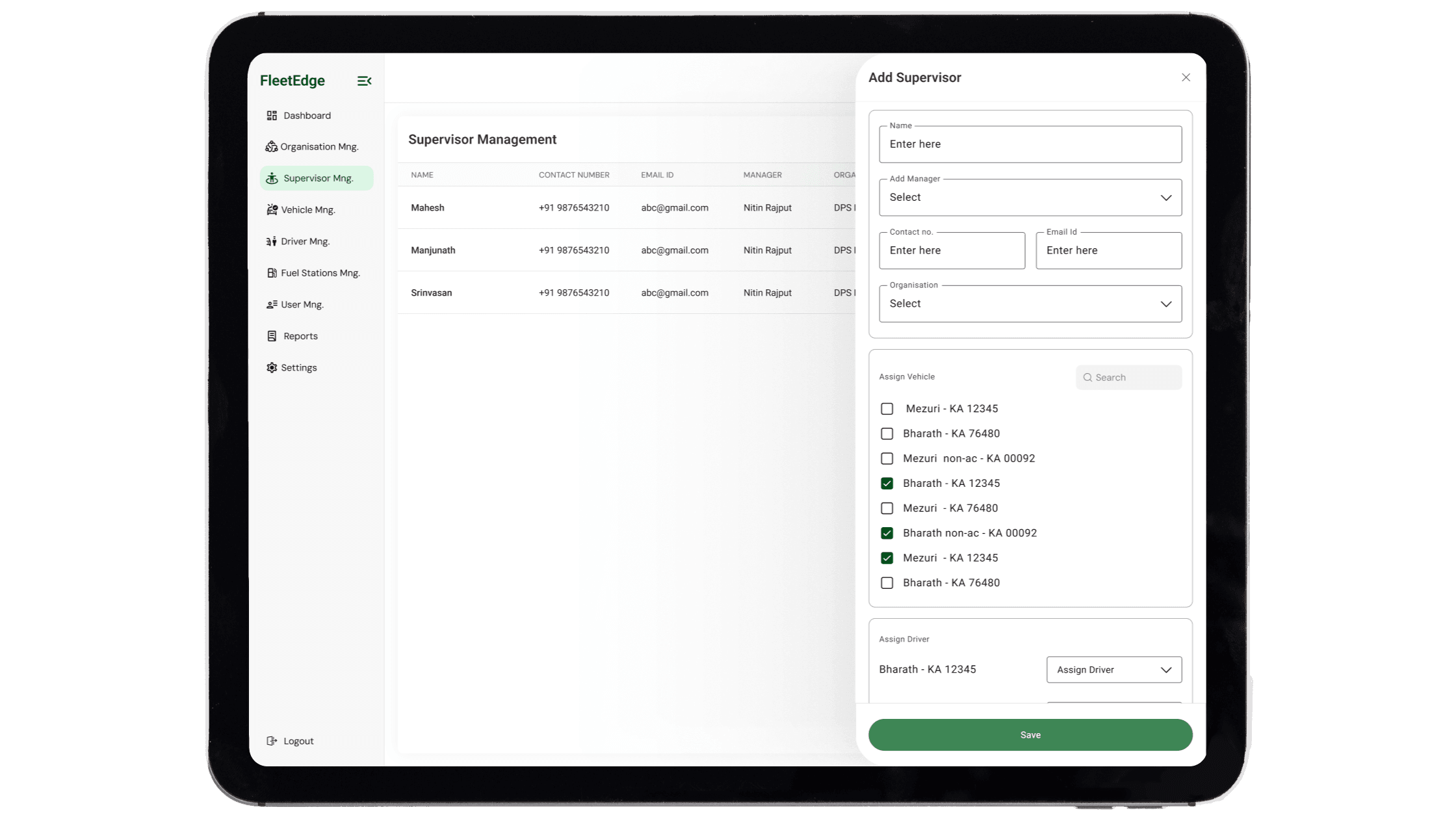Open the Add Manager dropdown
Viewport: 1456px width, 819px height.
1030,197
